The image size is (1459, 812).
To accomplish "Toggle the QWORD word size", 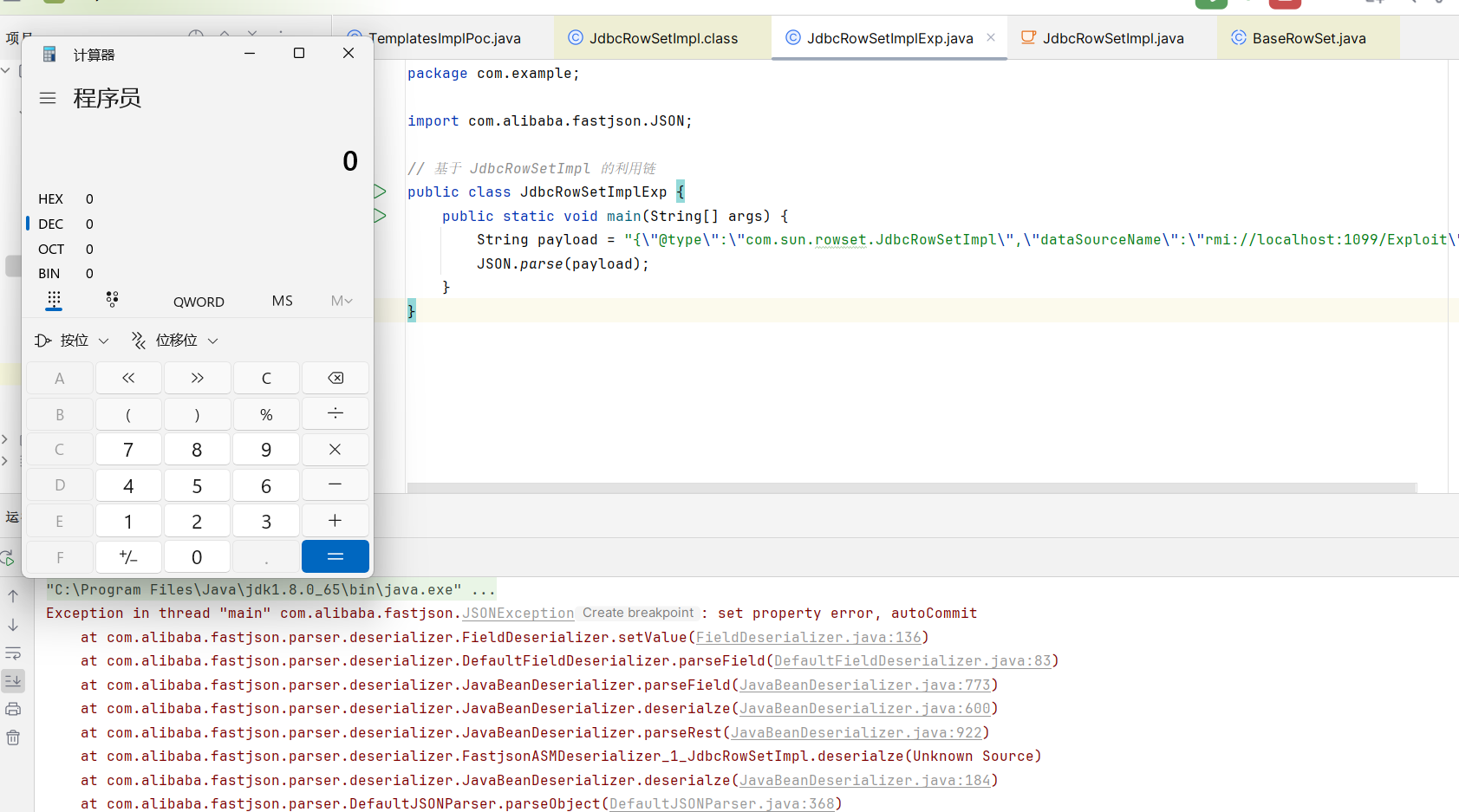I will coord(199,302).
